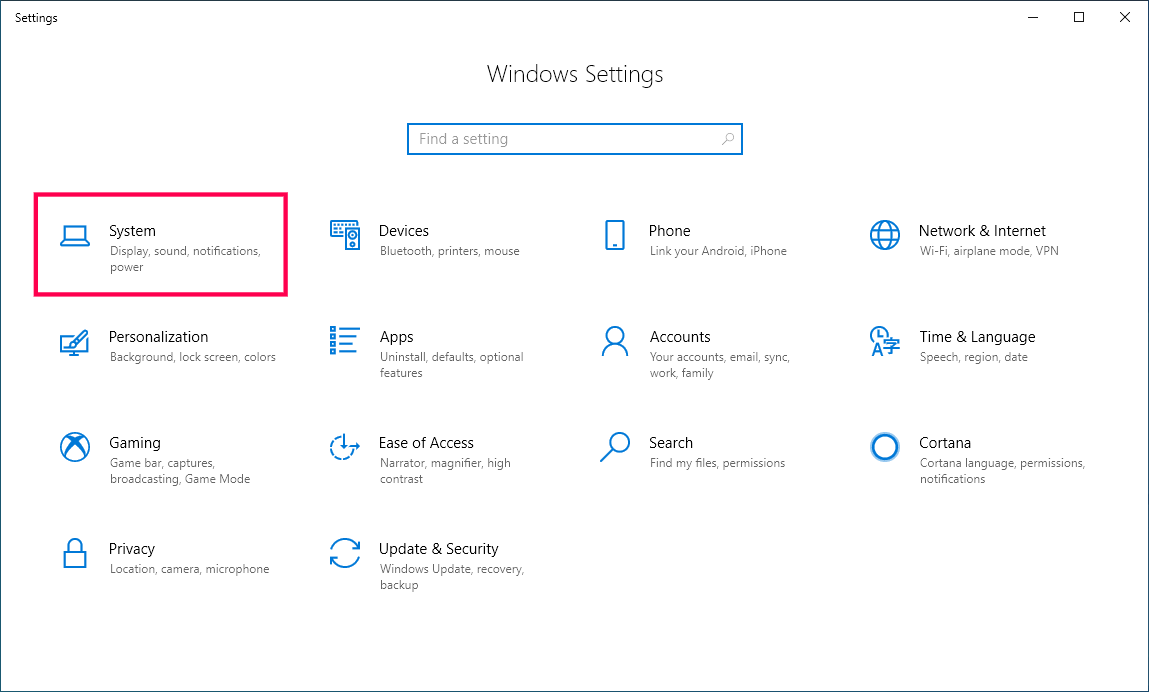Click 'Location, camera, microphone' description
Viewport: 1149px width, 692px height.
(x=190, y=569)
